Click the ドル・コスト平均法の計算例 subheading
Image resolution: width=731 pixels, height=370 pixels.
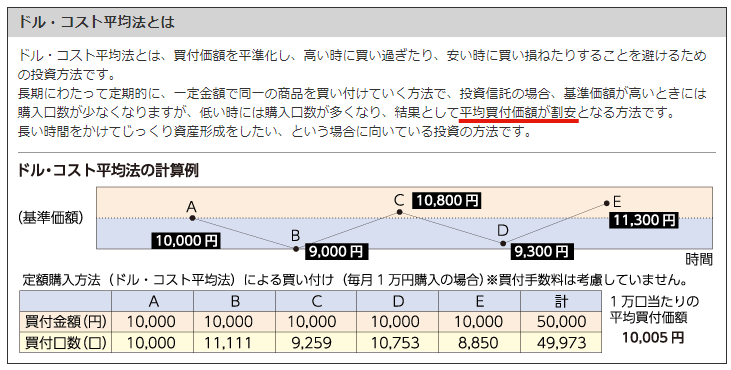pos(108,170)
